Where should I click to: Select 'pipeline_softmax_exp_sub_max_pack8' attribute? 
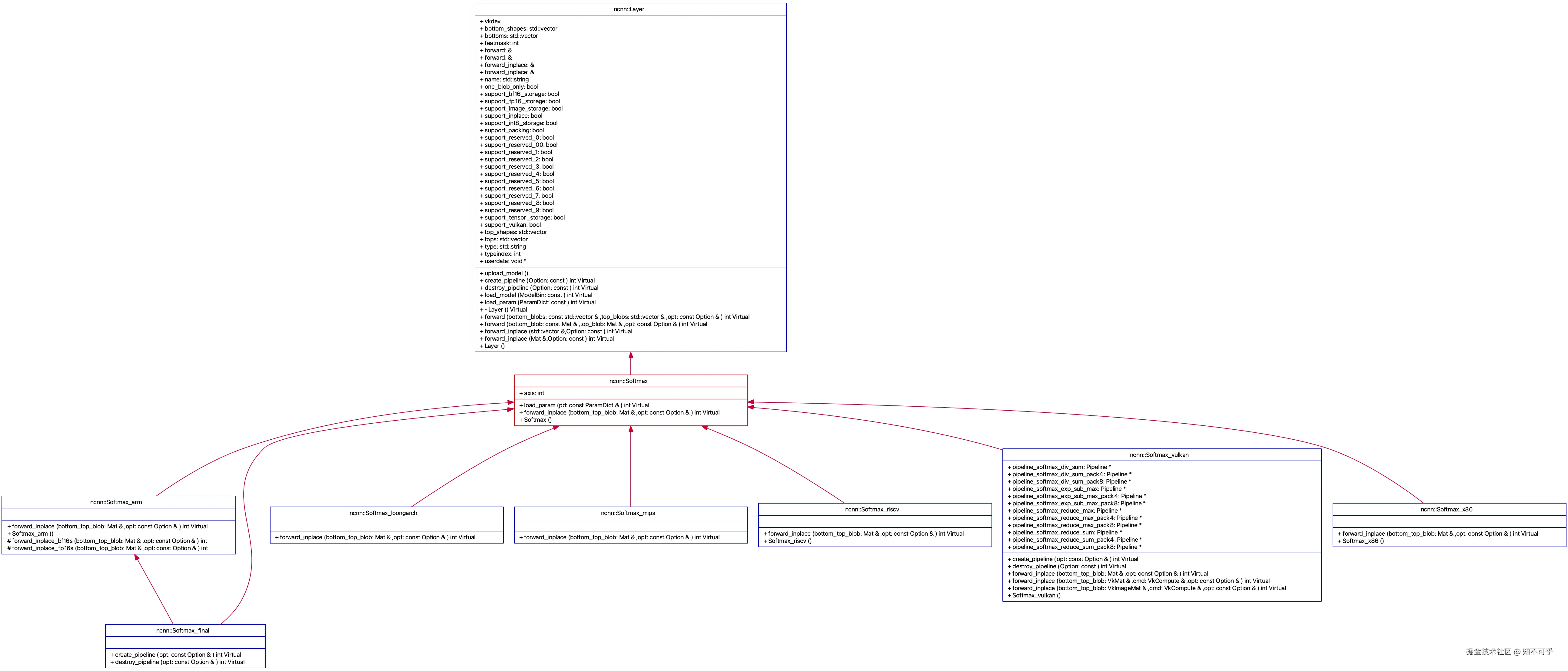coord(1076,504)
